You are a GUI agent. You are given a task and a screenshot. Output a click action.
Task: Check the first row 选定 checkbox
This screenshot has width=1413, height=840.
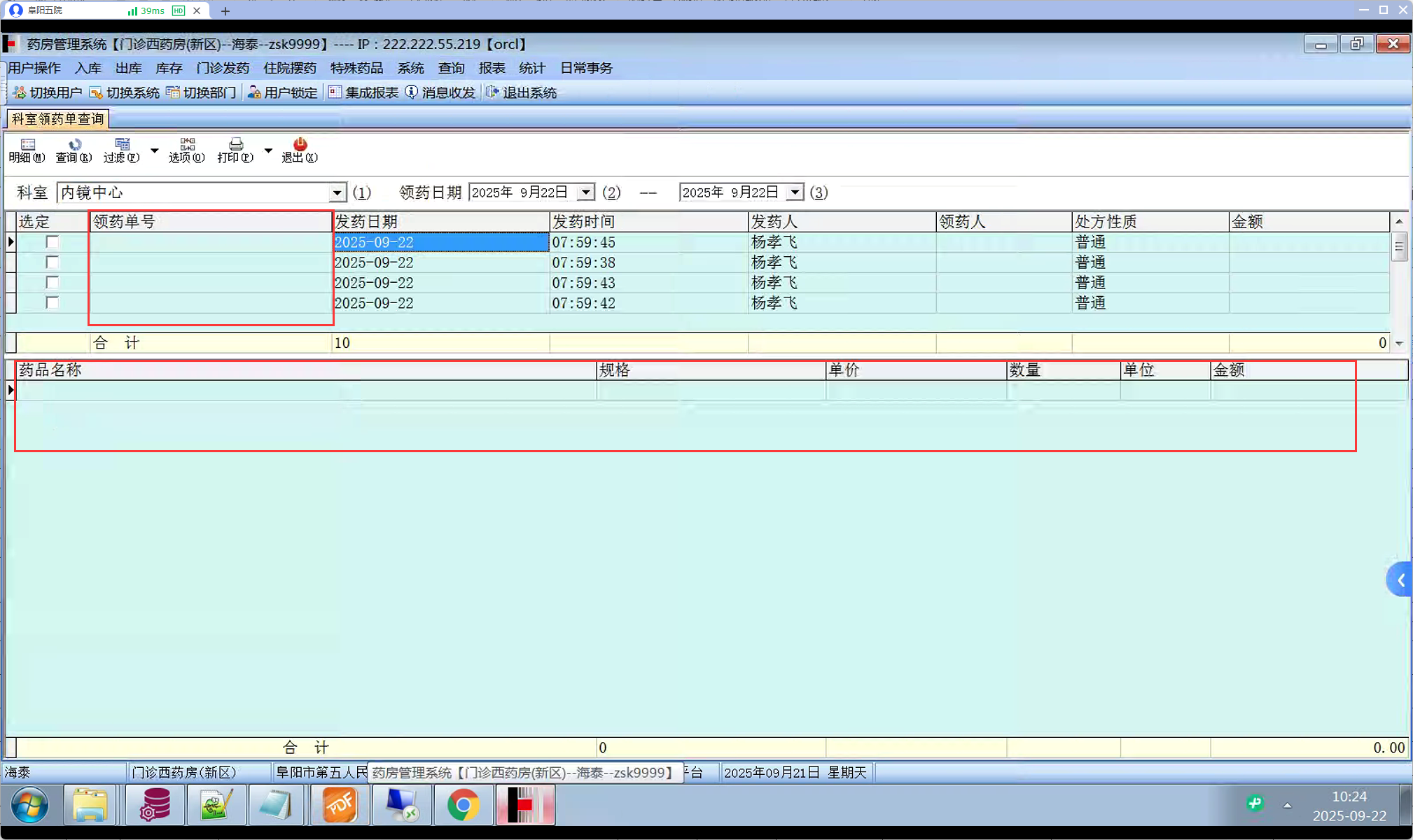[52, 242]
